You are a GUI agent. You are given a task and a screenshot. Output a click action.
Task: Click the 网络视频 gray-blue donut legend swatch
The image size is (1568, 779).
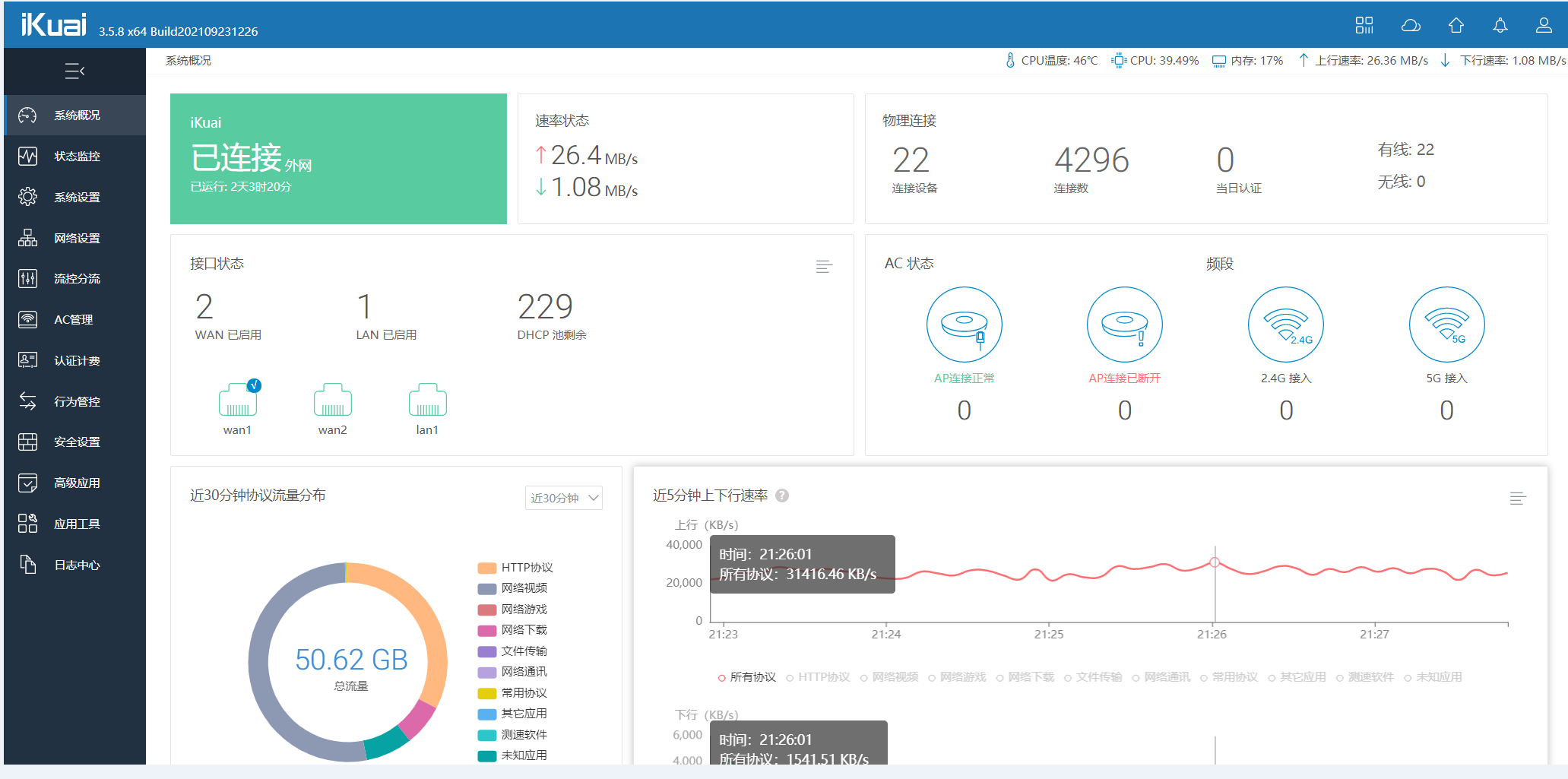coord(487,588)
